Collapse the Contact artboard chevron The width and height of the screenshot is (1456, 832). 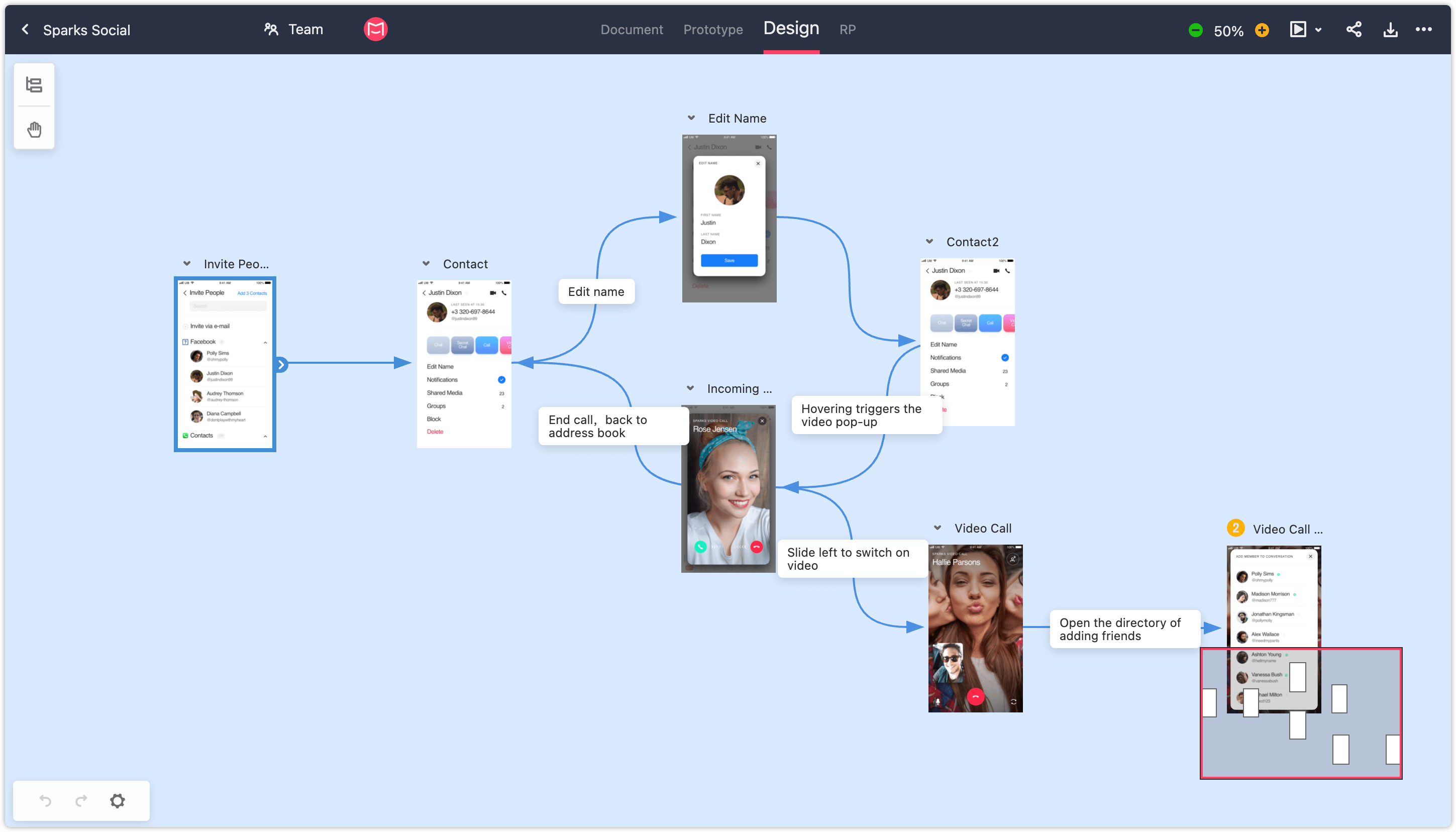click(426, 264)
